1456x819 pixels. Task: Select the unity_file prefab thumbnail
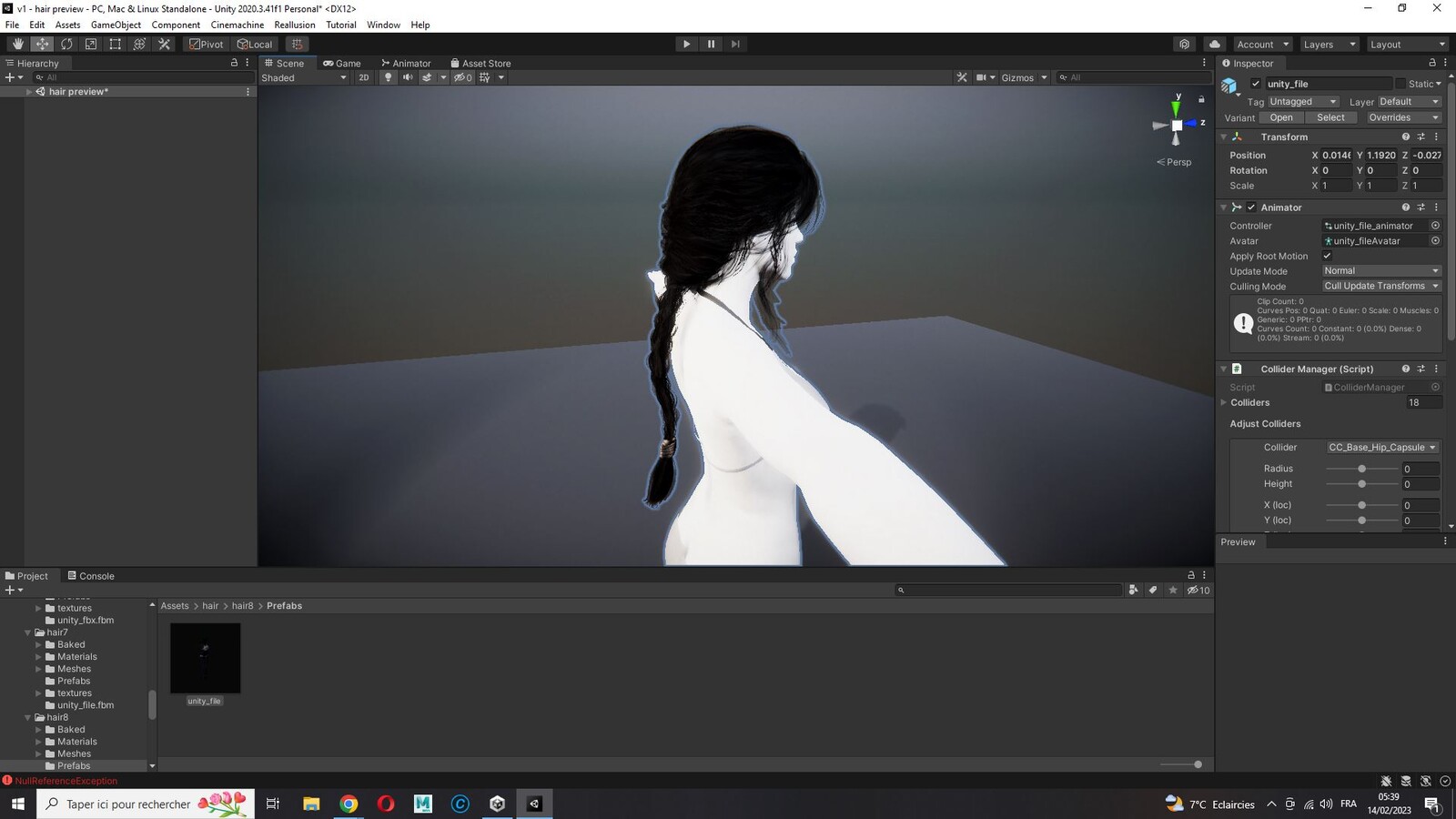click(x=206, y=658)
